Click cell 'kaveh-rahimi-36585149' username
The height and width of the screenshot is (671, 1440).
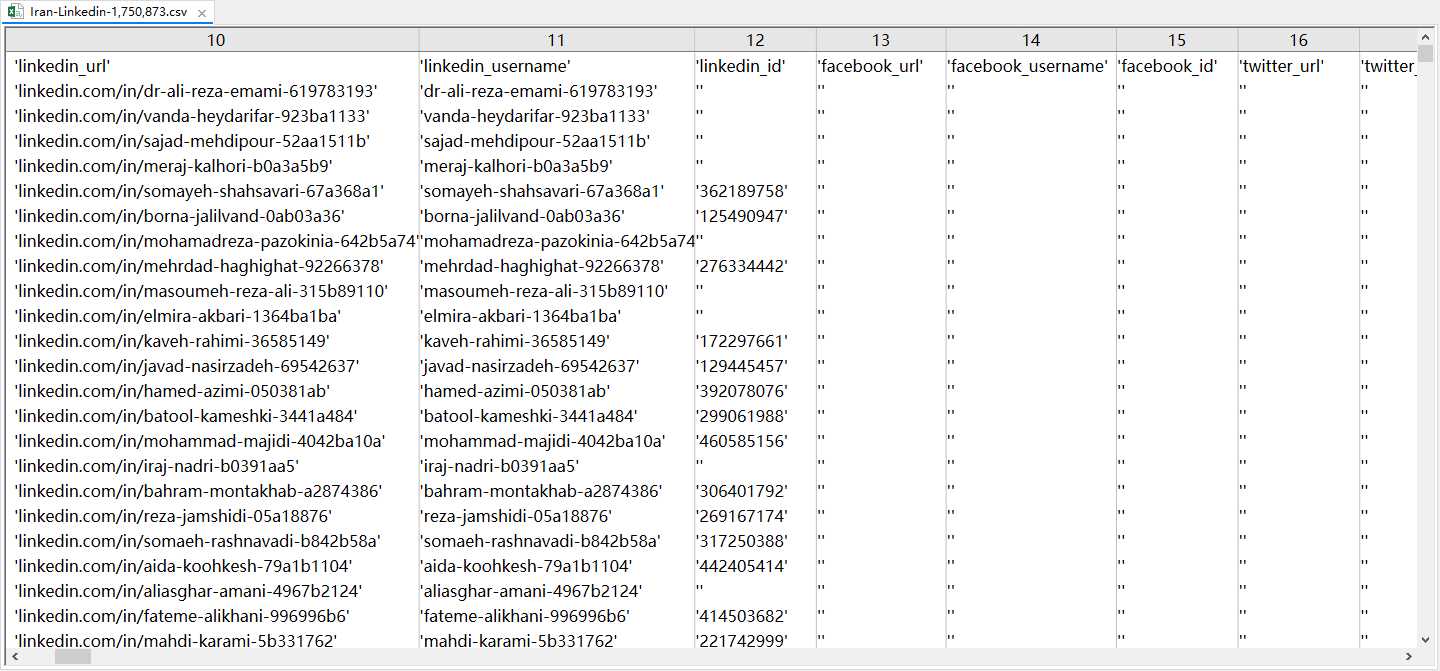coord(514,341)
